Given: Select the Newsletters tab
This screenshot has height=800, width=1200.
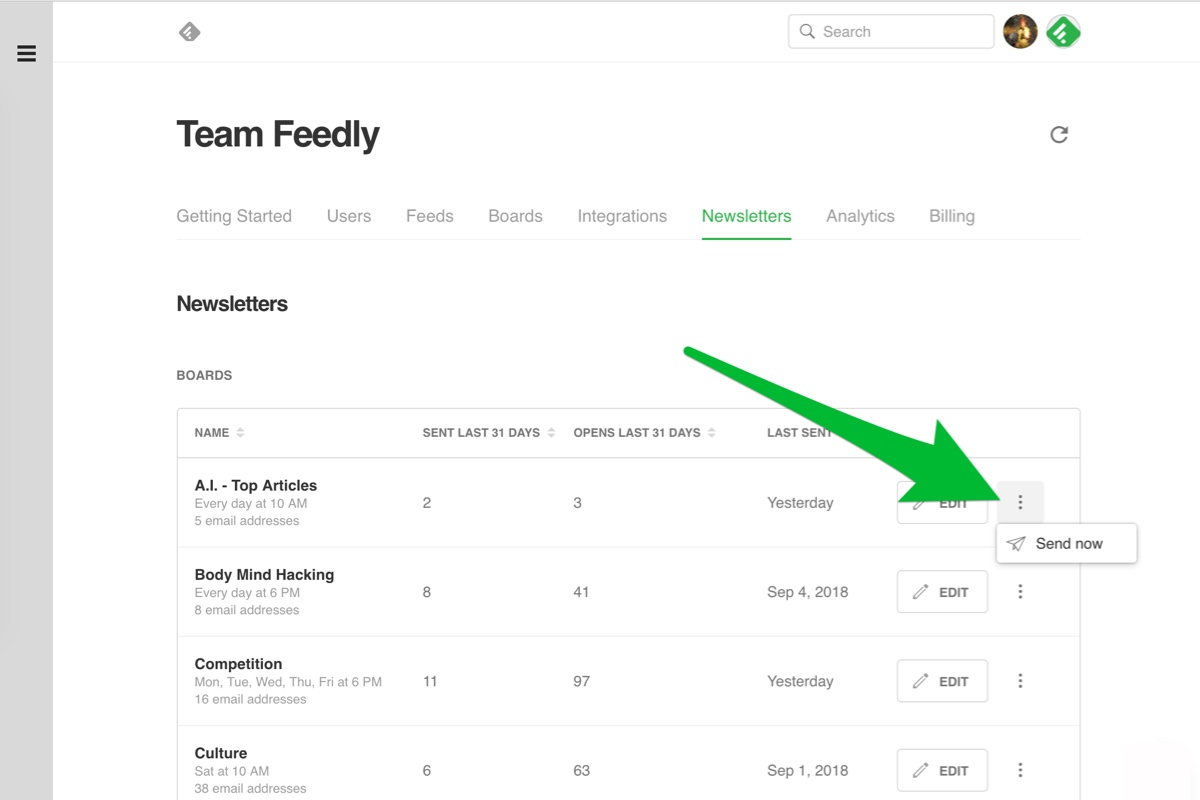Looking at the screenshot, I should point(746,216).
